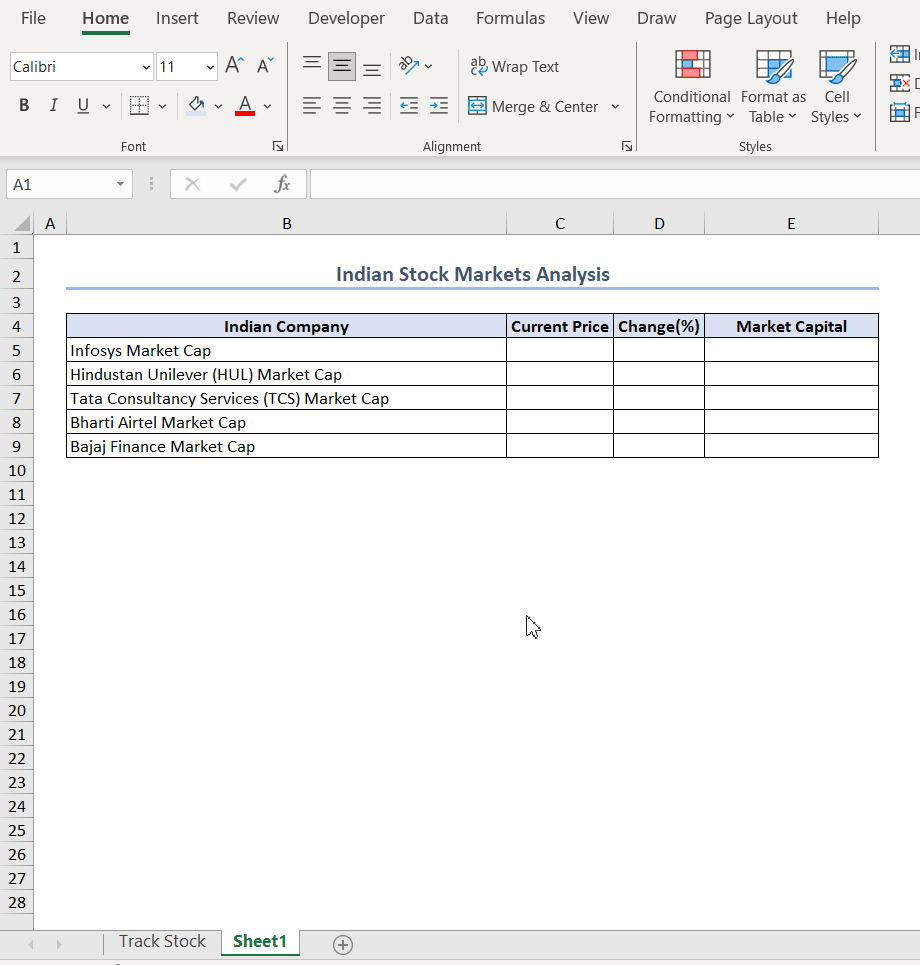Switch to the Draw tab
The width and height of the screenshot is (920, 965).
657,18
